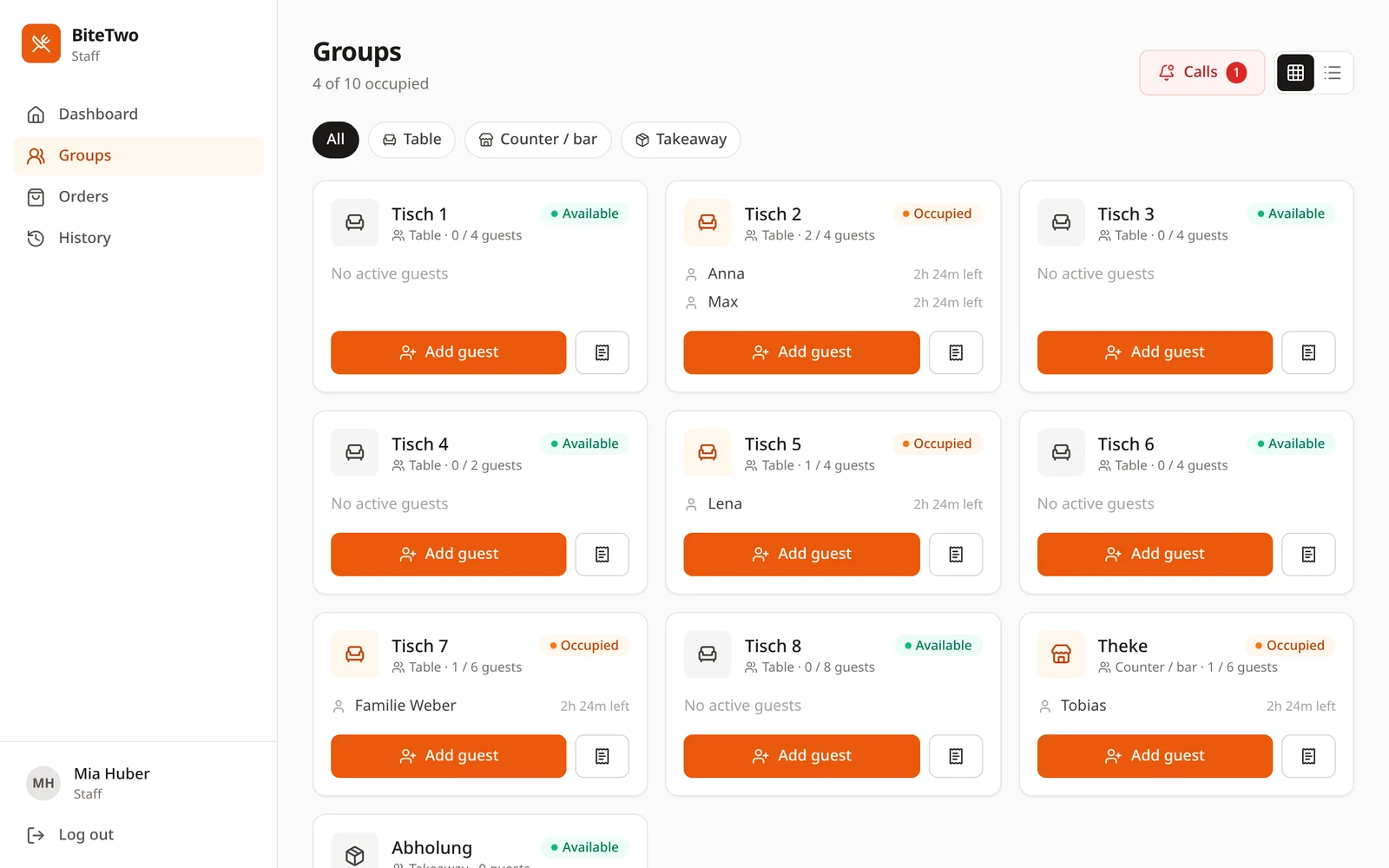Filter groups by Takeaway
This screenshot has width=1389, height=868.
click(681, 140)
